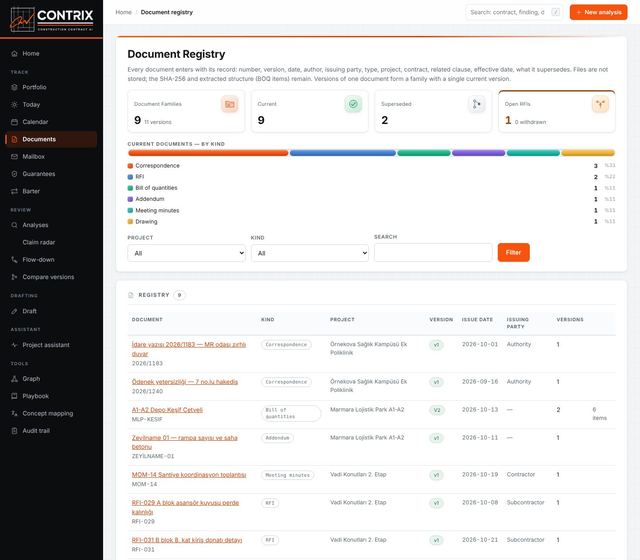
Task: Click Document Families folder icon
Action: (x=230, y=104)
